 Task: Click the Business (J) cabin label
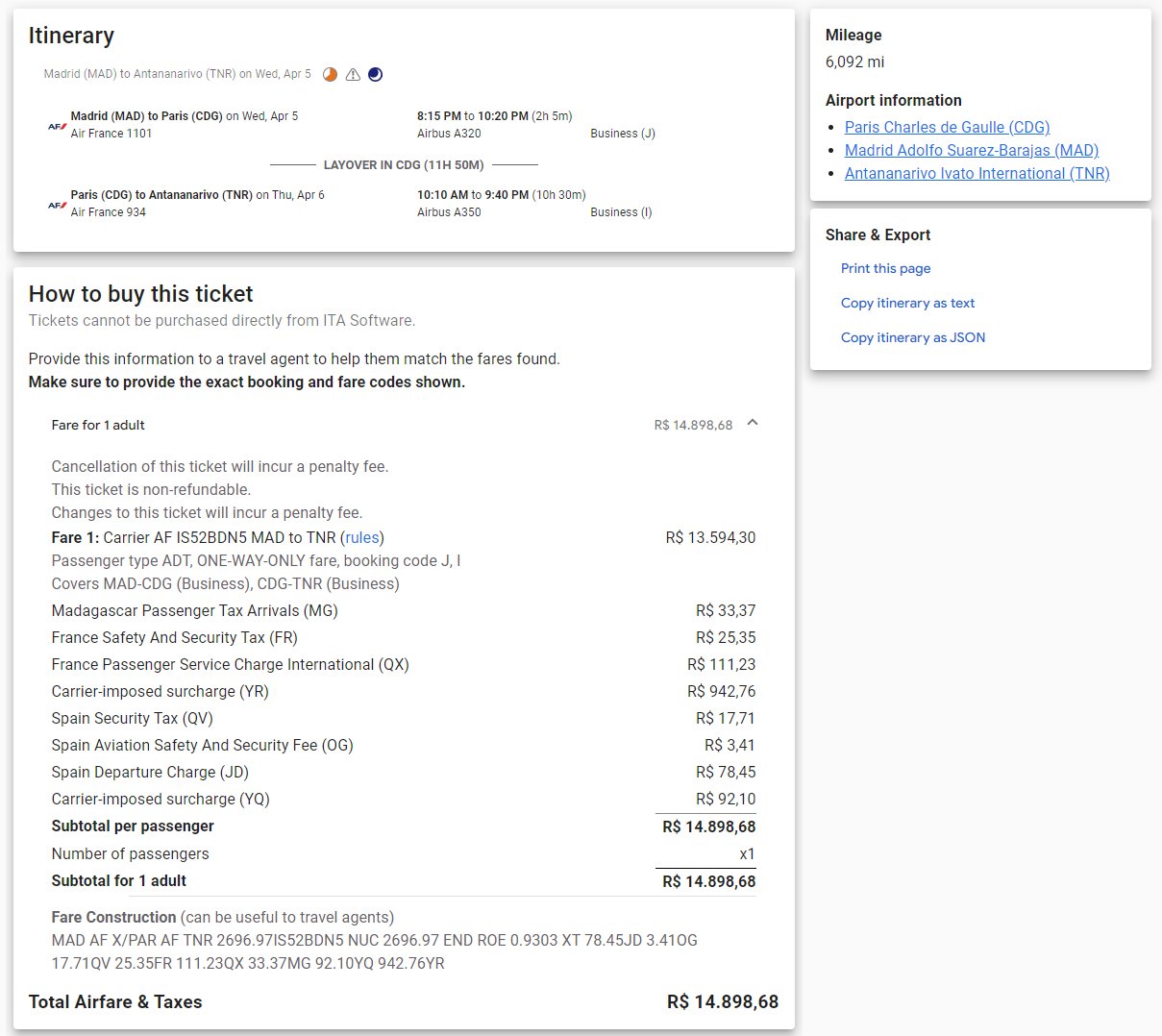click(x=623, y=134)
